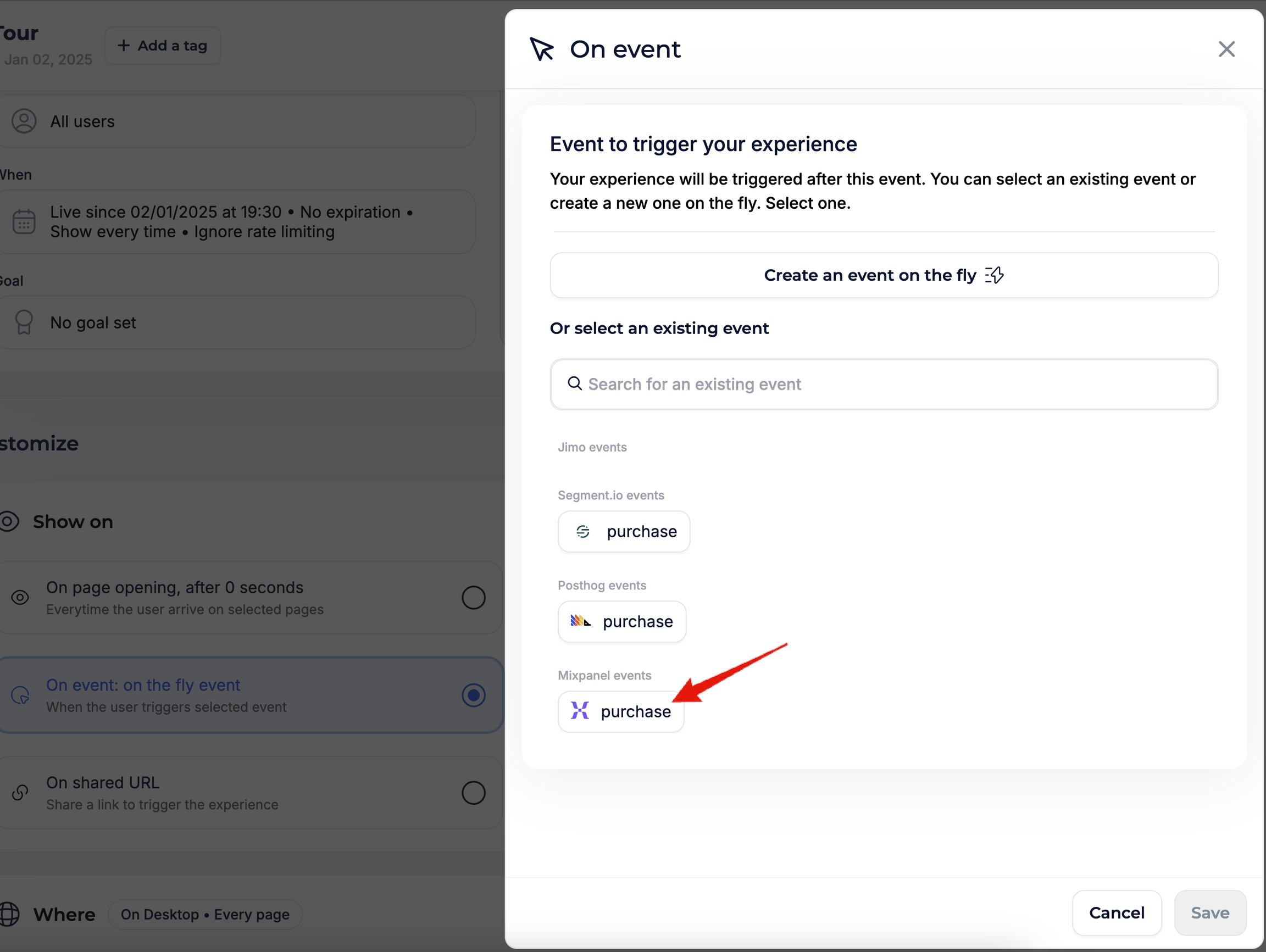Click the search magnifier icon
Viewport: 1266px width, 952px height.
point(574,383)
